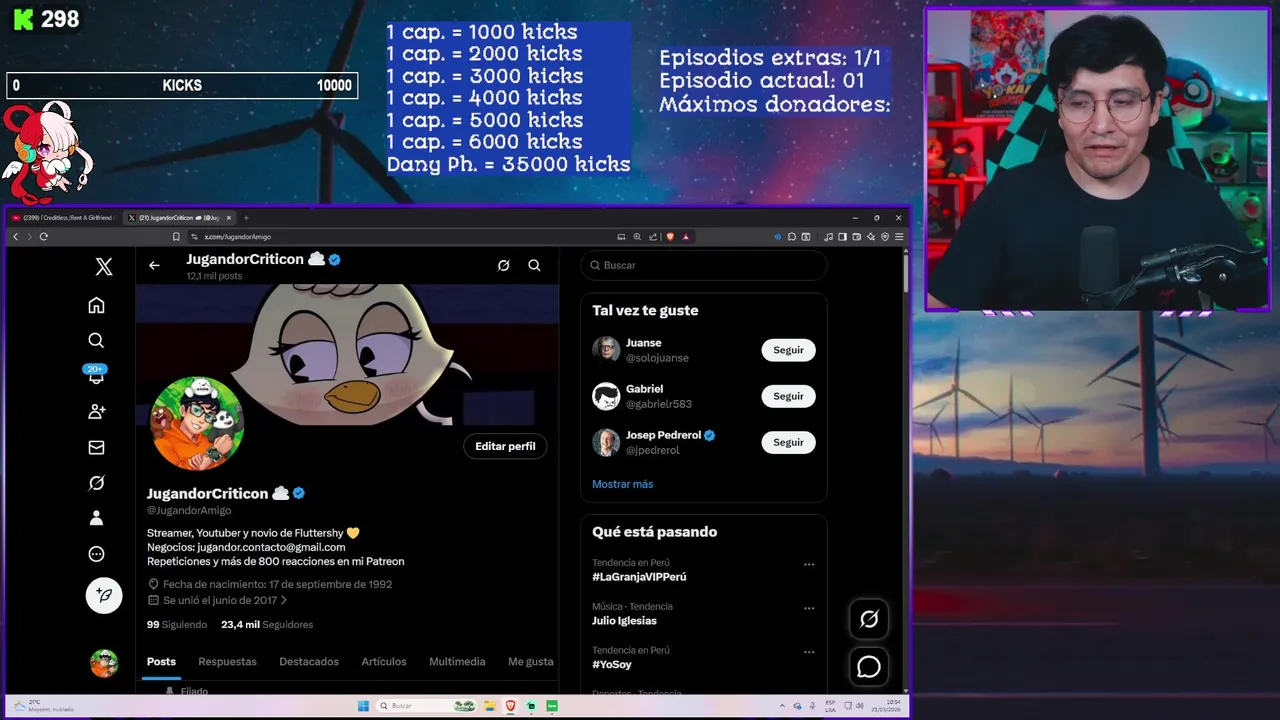Open options for Julio Iglesias trend
This screenshot has height=720, width=1280.
pyautogui.click(x=809, y=608)
